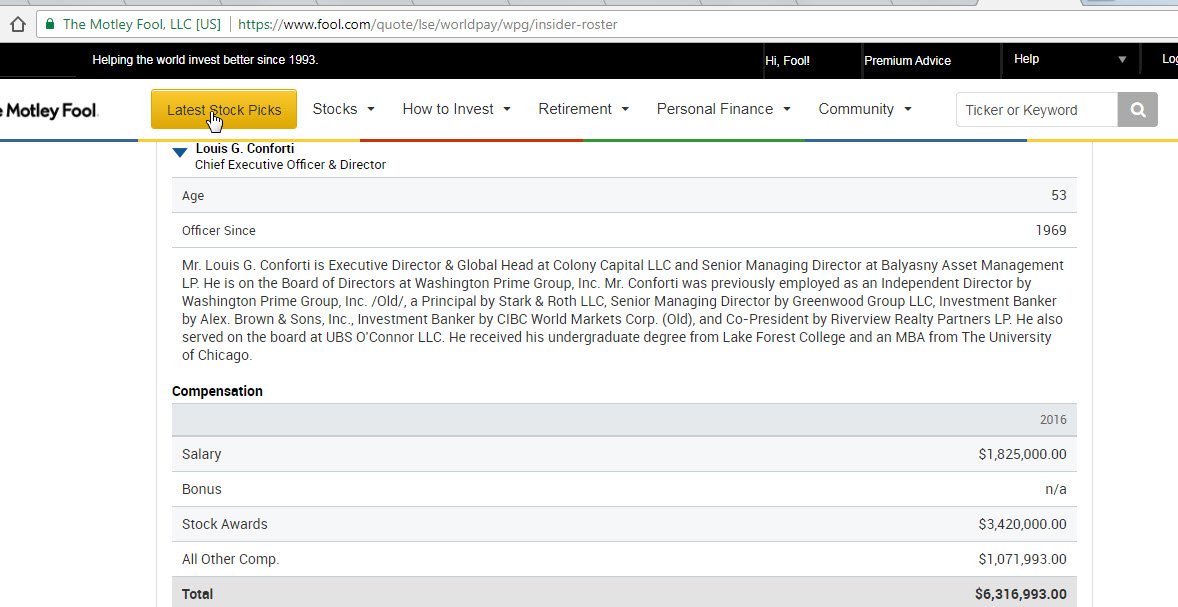The height and width of the screenshot is (607, 1178).
Task: Click the Bonus row label
Action: coord(201,489)
